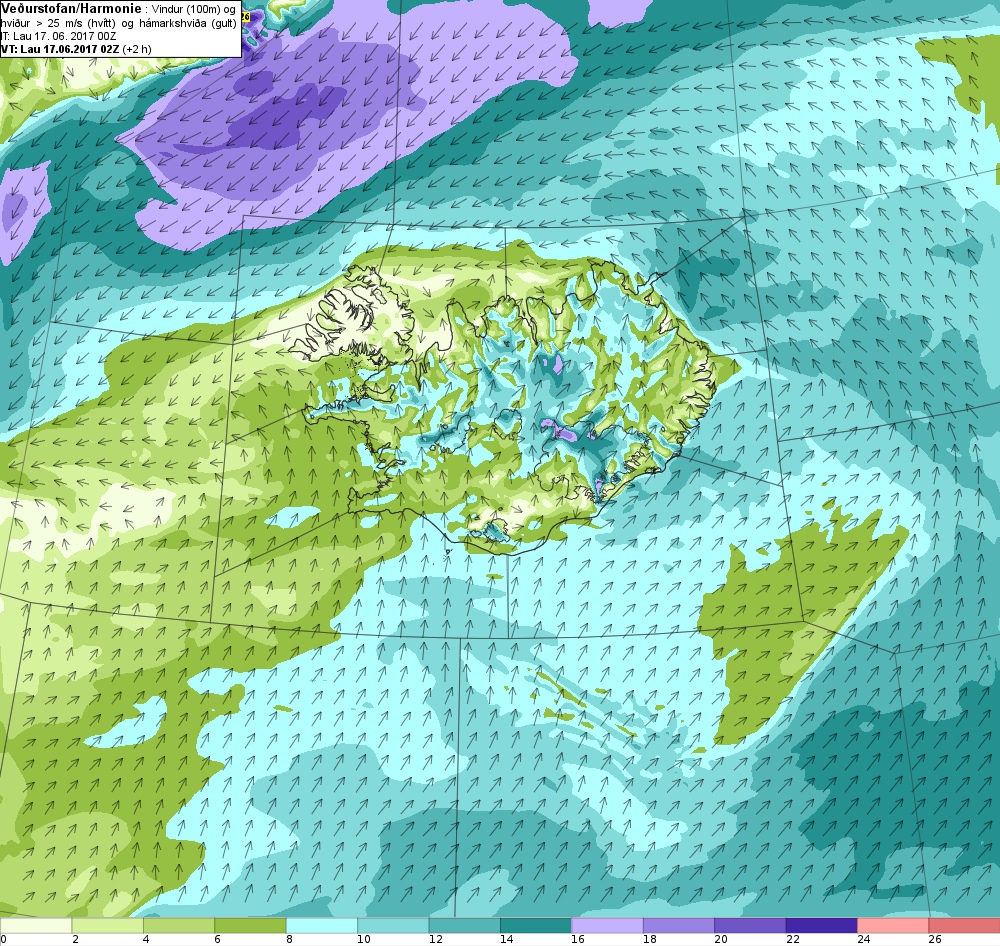Click the legend scale label "24"
The height and width of the screenshot is (946, 1000).
pos(864,939)
